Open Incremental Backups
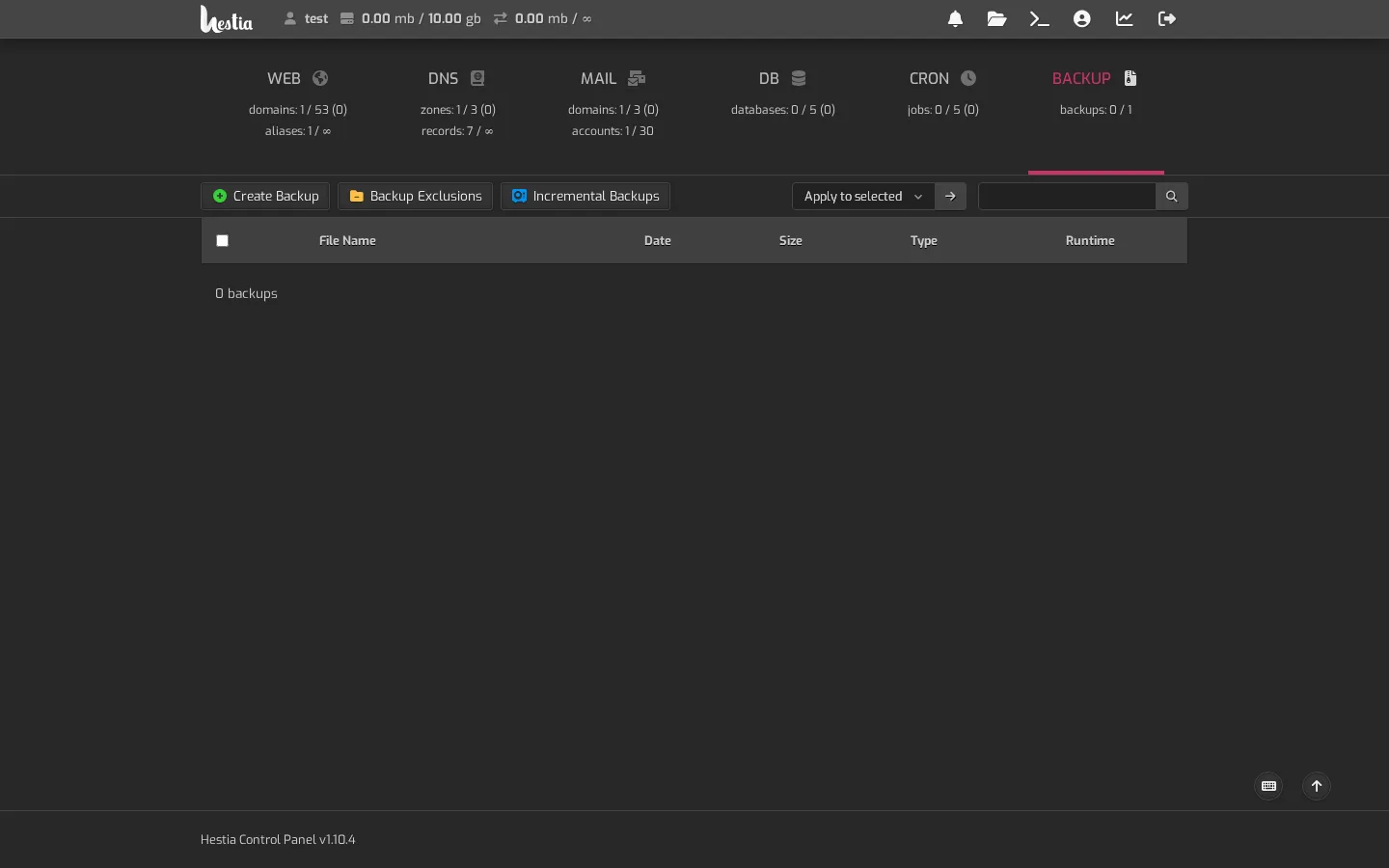 [x=586, y=196]
